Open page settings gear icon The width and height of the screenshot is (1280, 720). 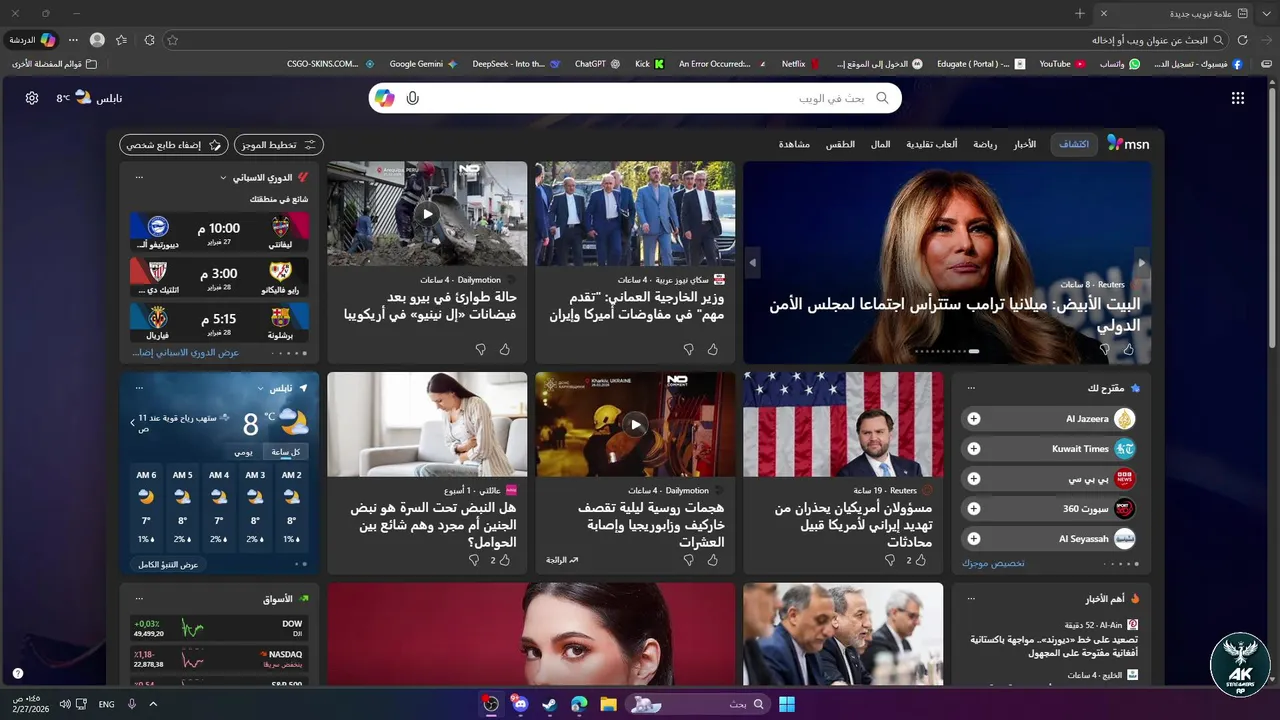point(32,98)
